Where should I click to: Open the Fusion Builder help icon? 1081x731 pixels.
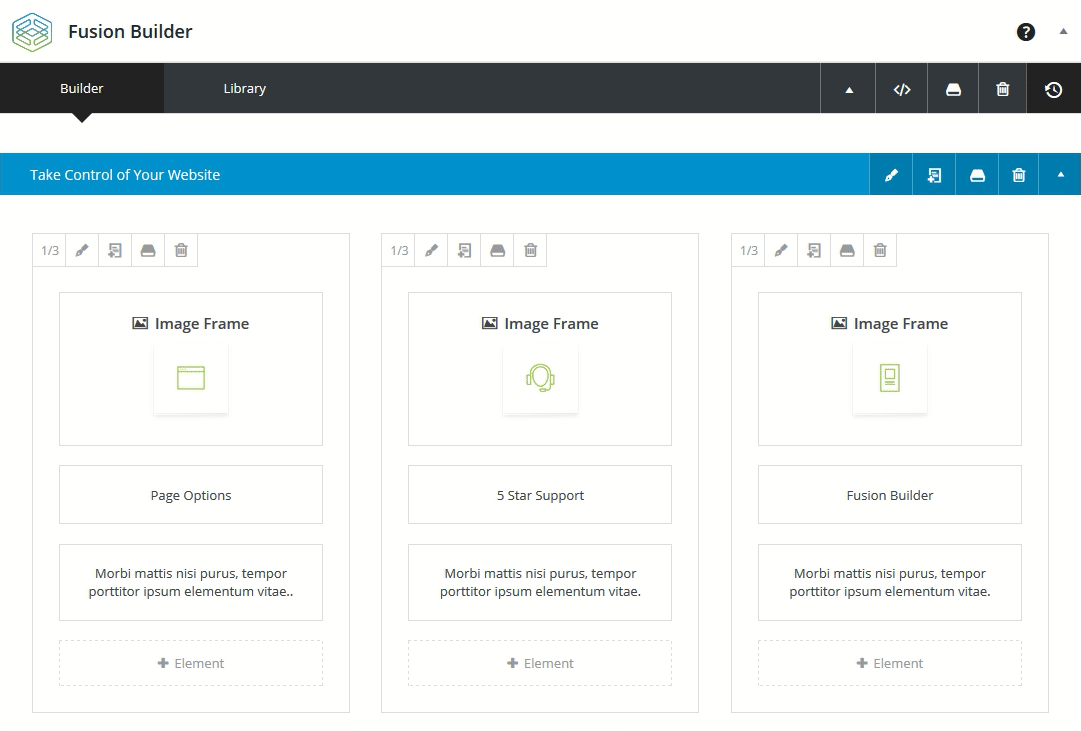click(1025, 32)
